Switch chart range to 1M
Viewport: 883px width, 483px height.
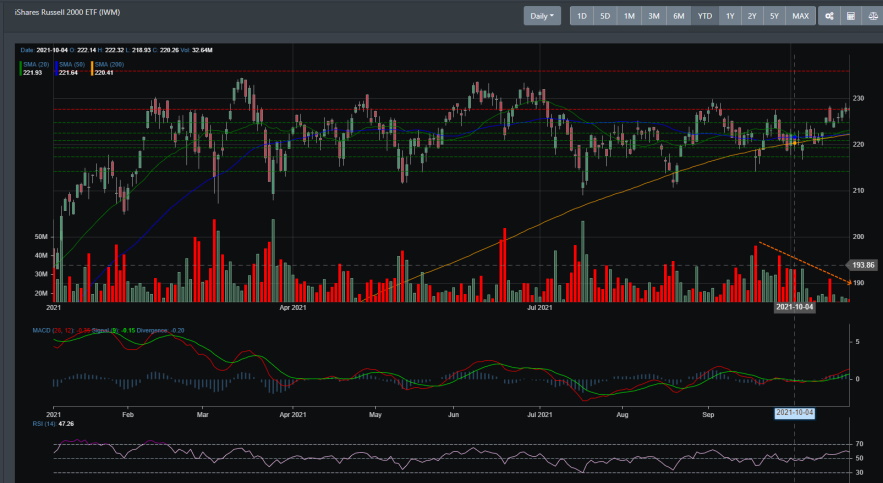pos(629,16)
